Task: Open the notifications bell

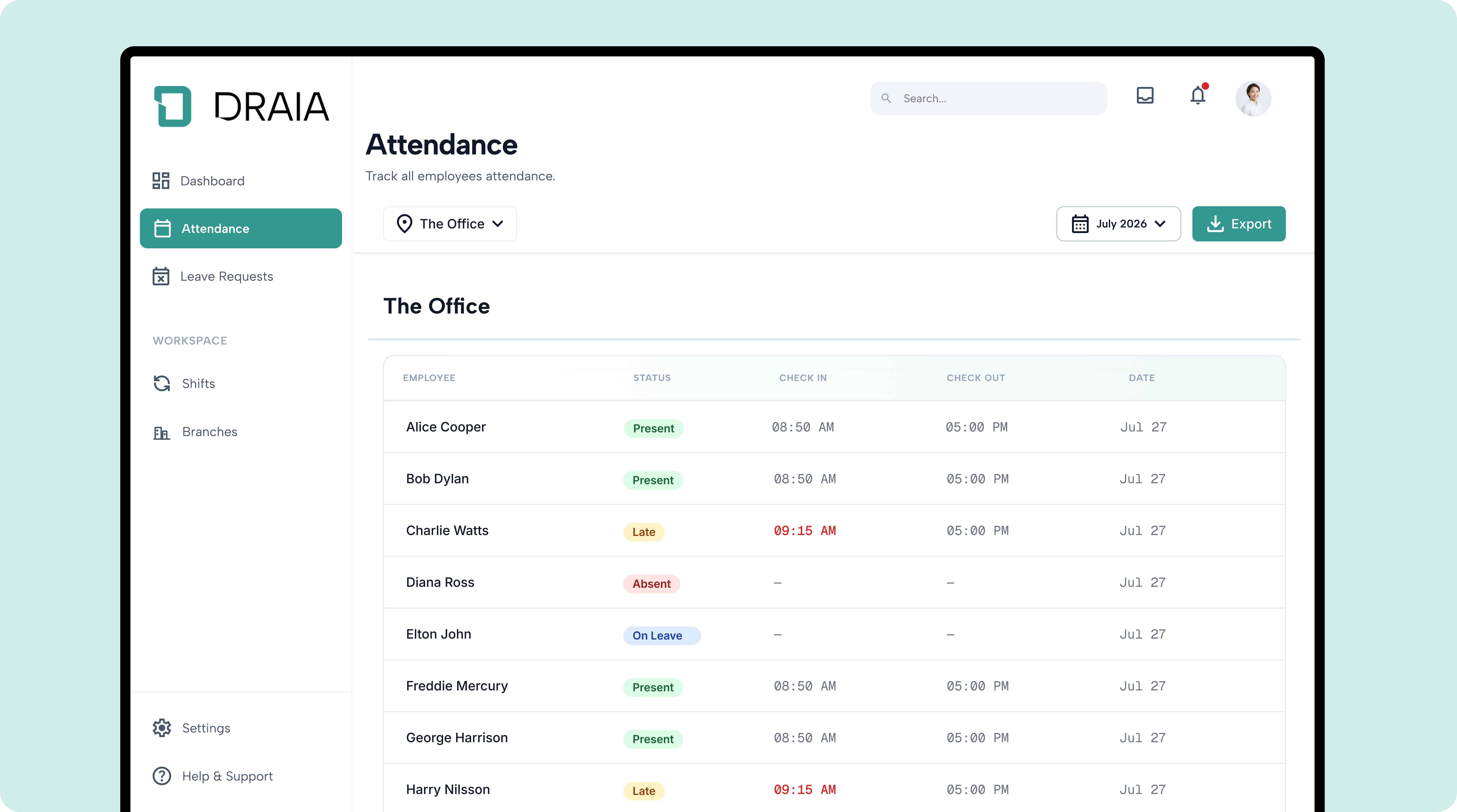Action: pos(1198,95)
